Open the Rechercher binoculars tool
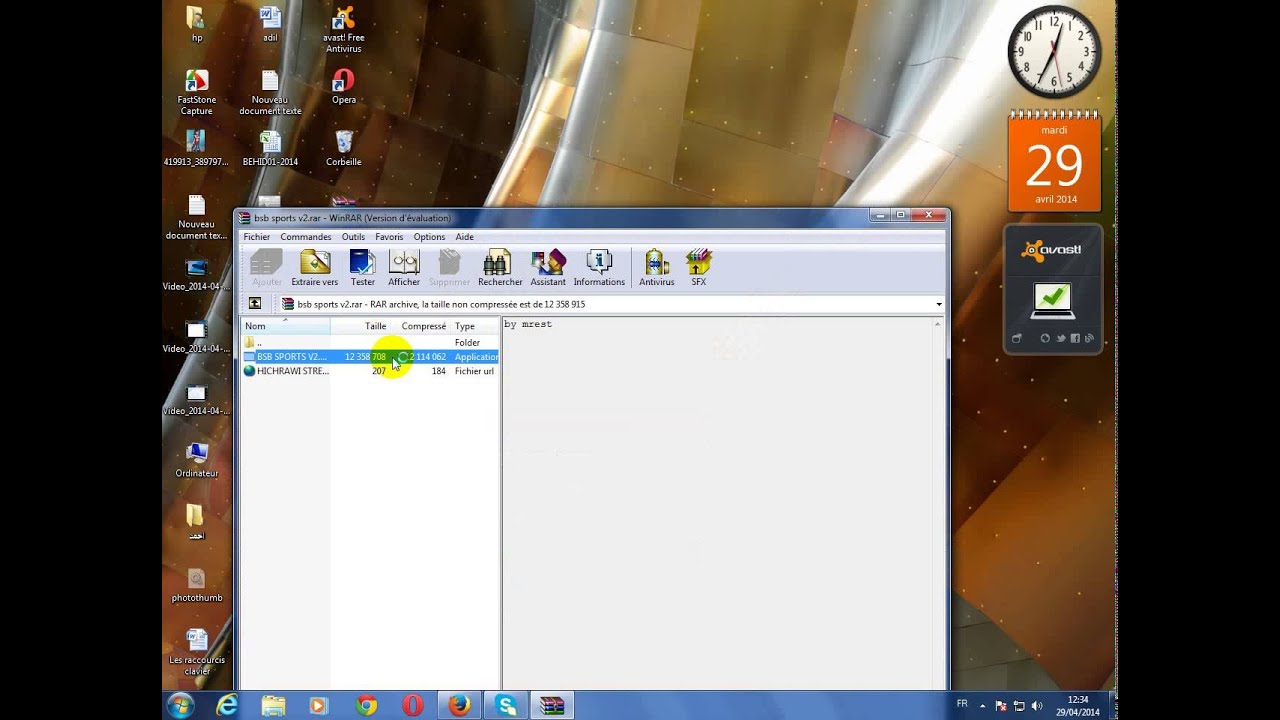This screenshot has width=1280, height=720. click(500, 268)
